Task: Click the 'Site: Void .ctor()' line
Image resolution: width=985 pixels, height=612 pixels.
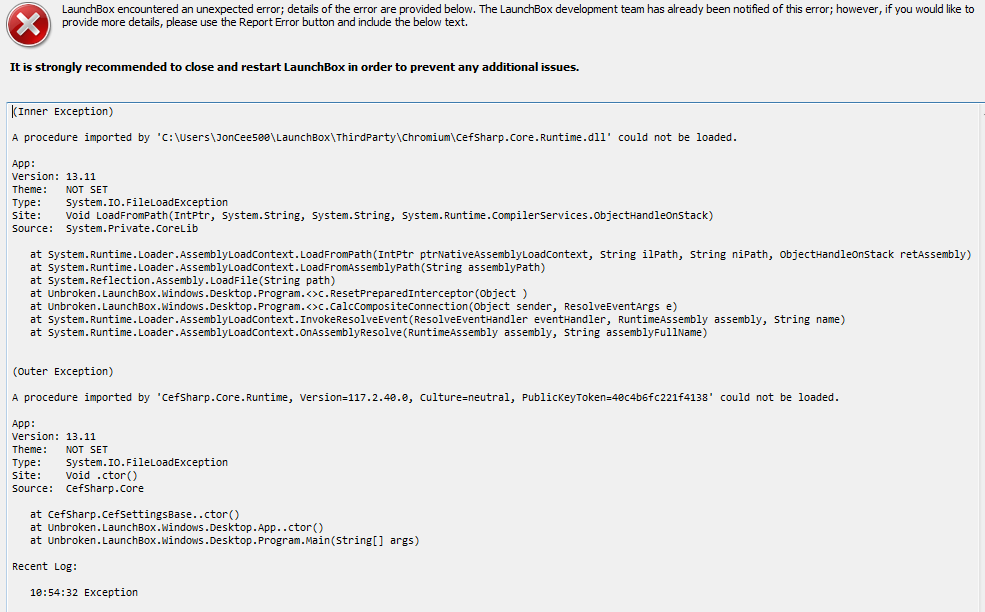Action: pos(75,475)
